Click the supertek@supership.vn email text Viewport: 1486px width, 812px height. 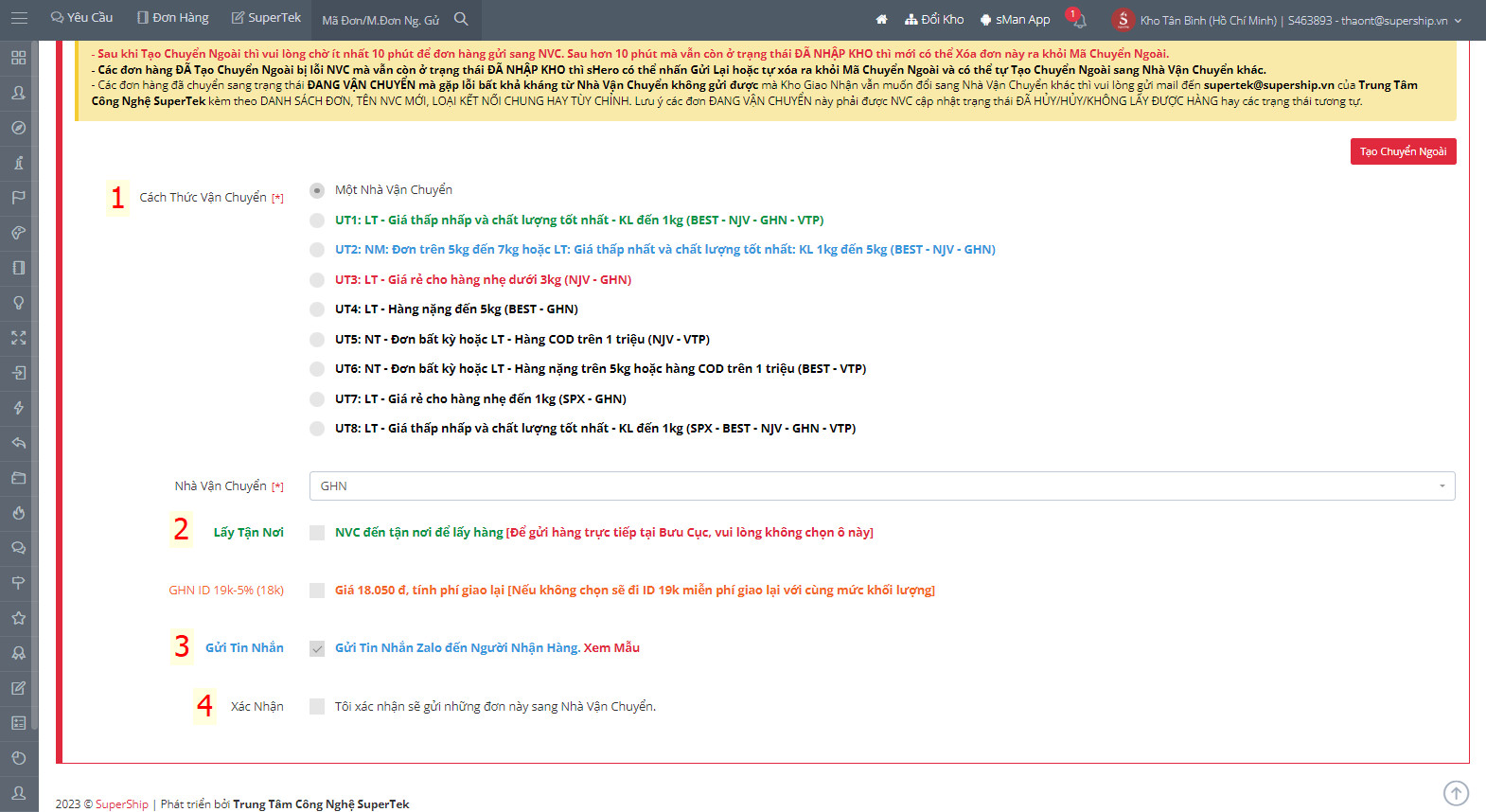1268,85
